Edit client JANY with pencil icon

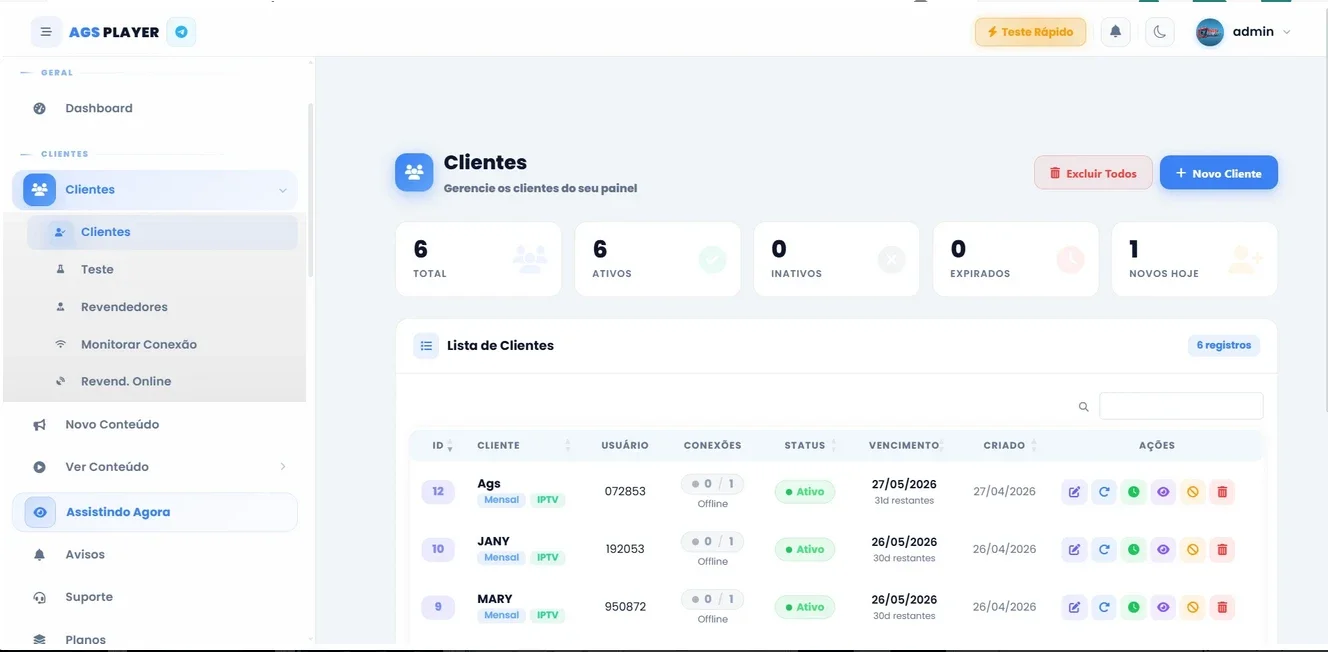[1074, 549]
